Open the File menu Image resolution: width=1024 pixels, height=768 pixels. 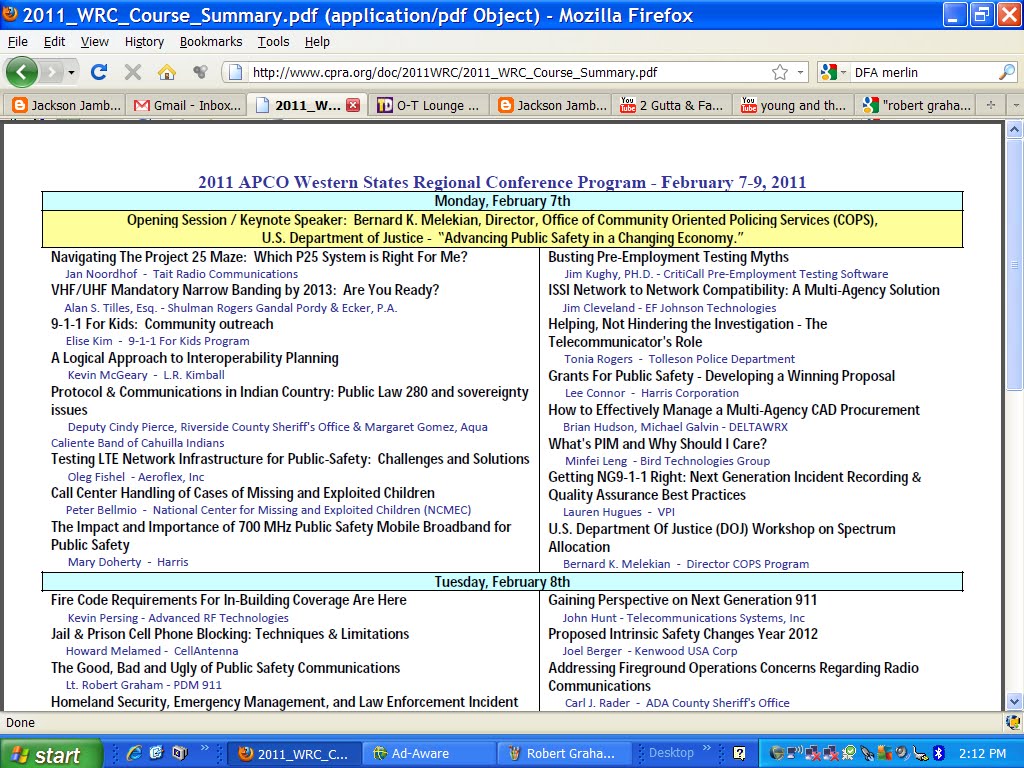coord(18,42)
